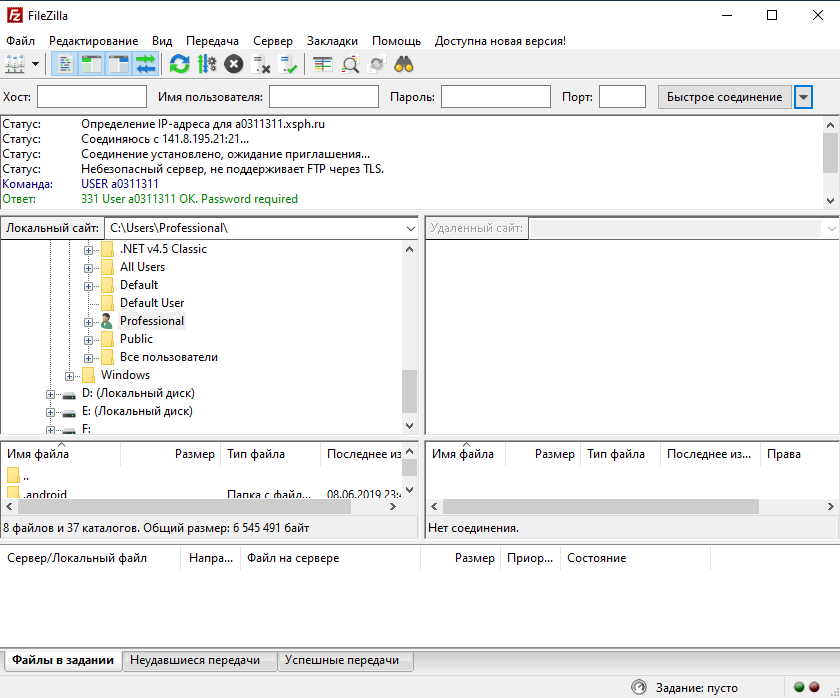Toggle the transfer queue display

145,65
